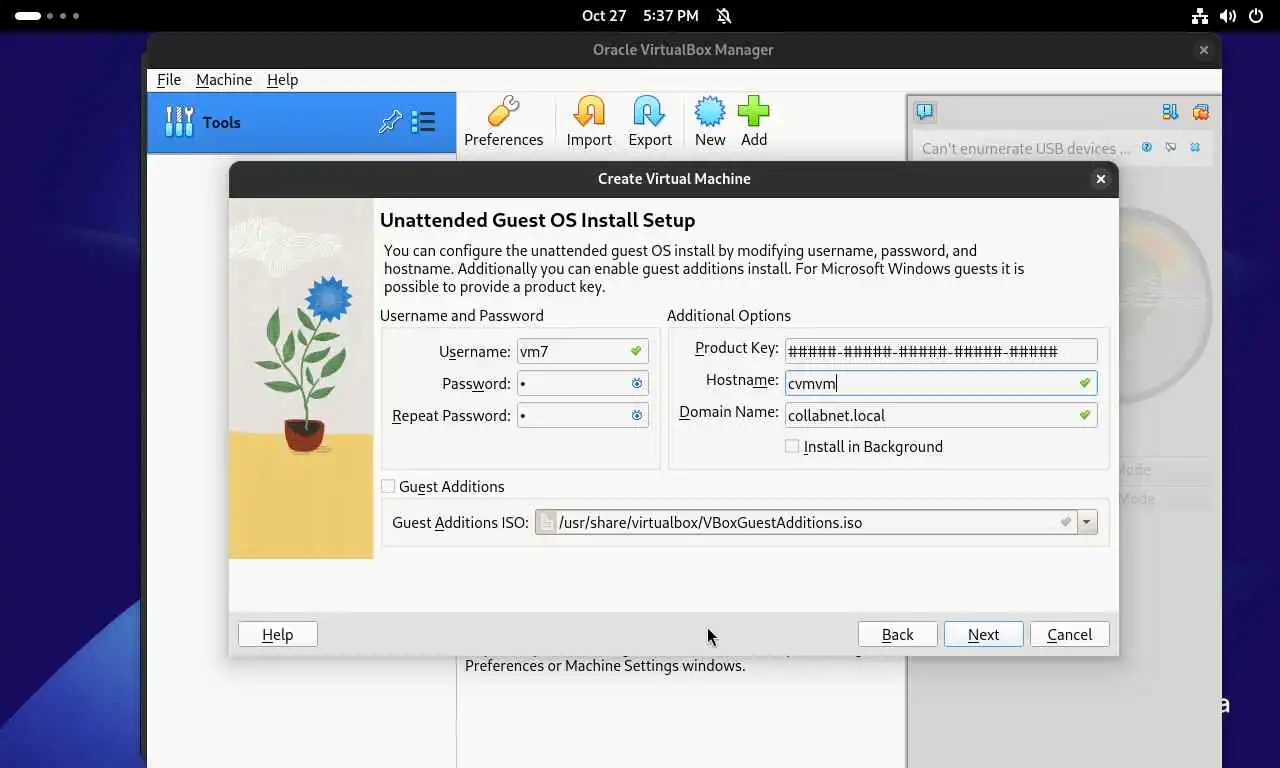Image resolution: width=1280 pixels, height=768 pixels.
Task: Open the File menu
Action: [x=169, y=80]
